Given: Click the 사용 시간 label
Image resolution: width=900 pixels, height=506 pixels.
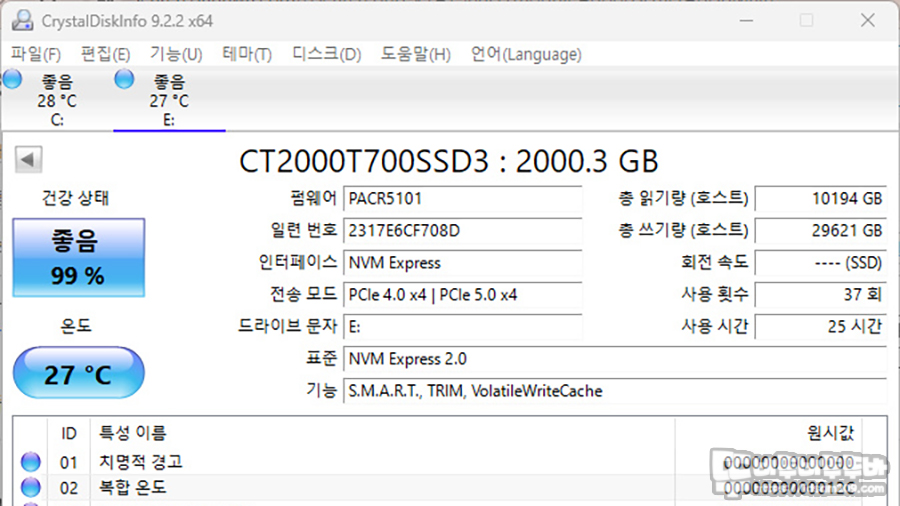Looking at the screenshot, I should tap(715, 326).
